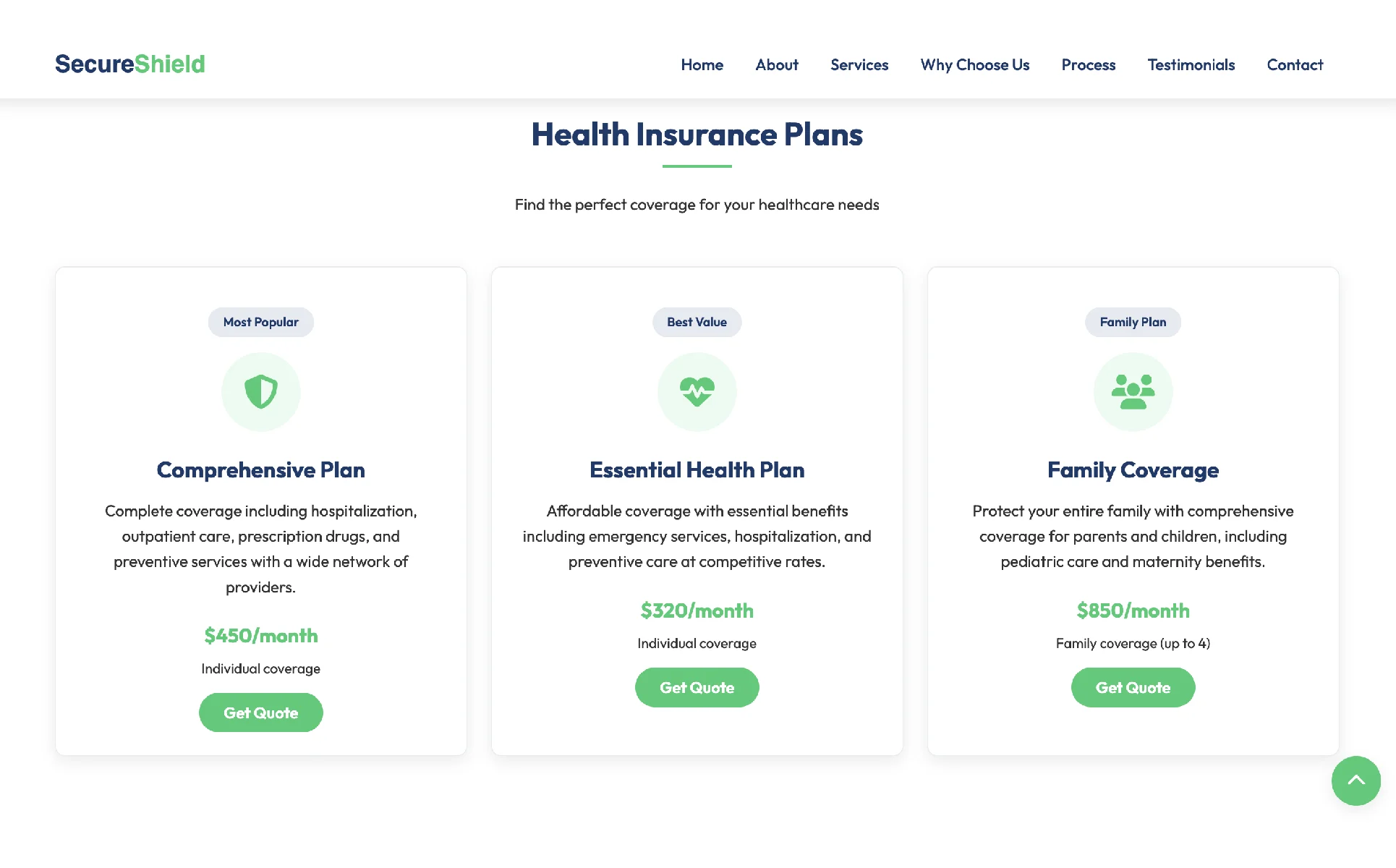Get a quote for Essential Health Plan
Screen dimensions: 1396x868
697,687
